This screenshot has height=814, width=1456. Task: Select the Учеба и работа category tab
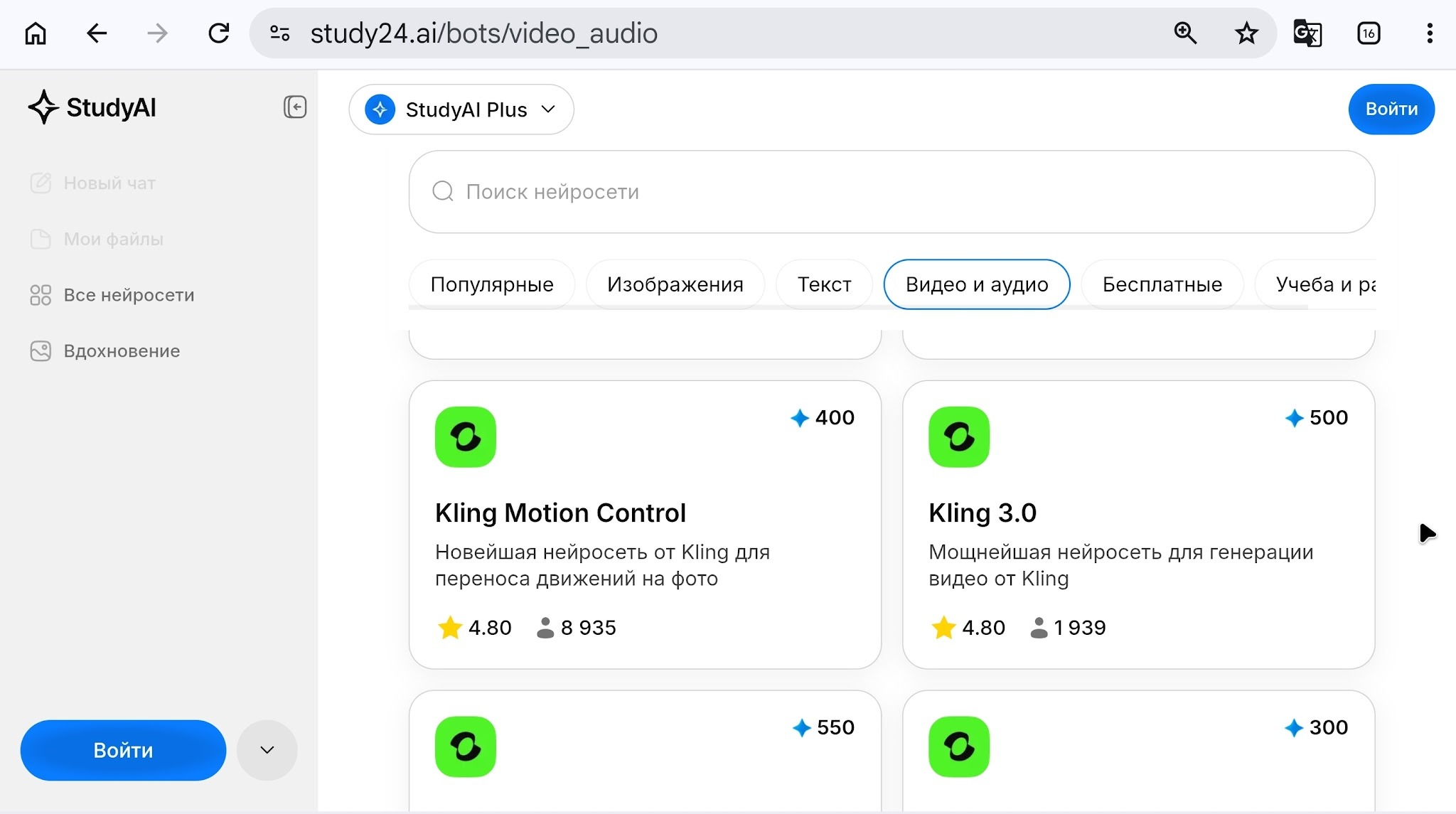coord(1316,284)
